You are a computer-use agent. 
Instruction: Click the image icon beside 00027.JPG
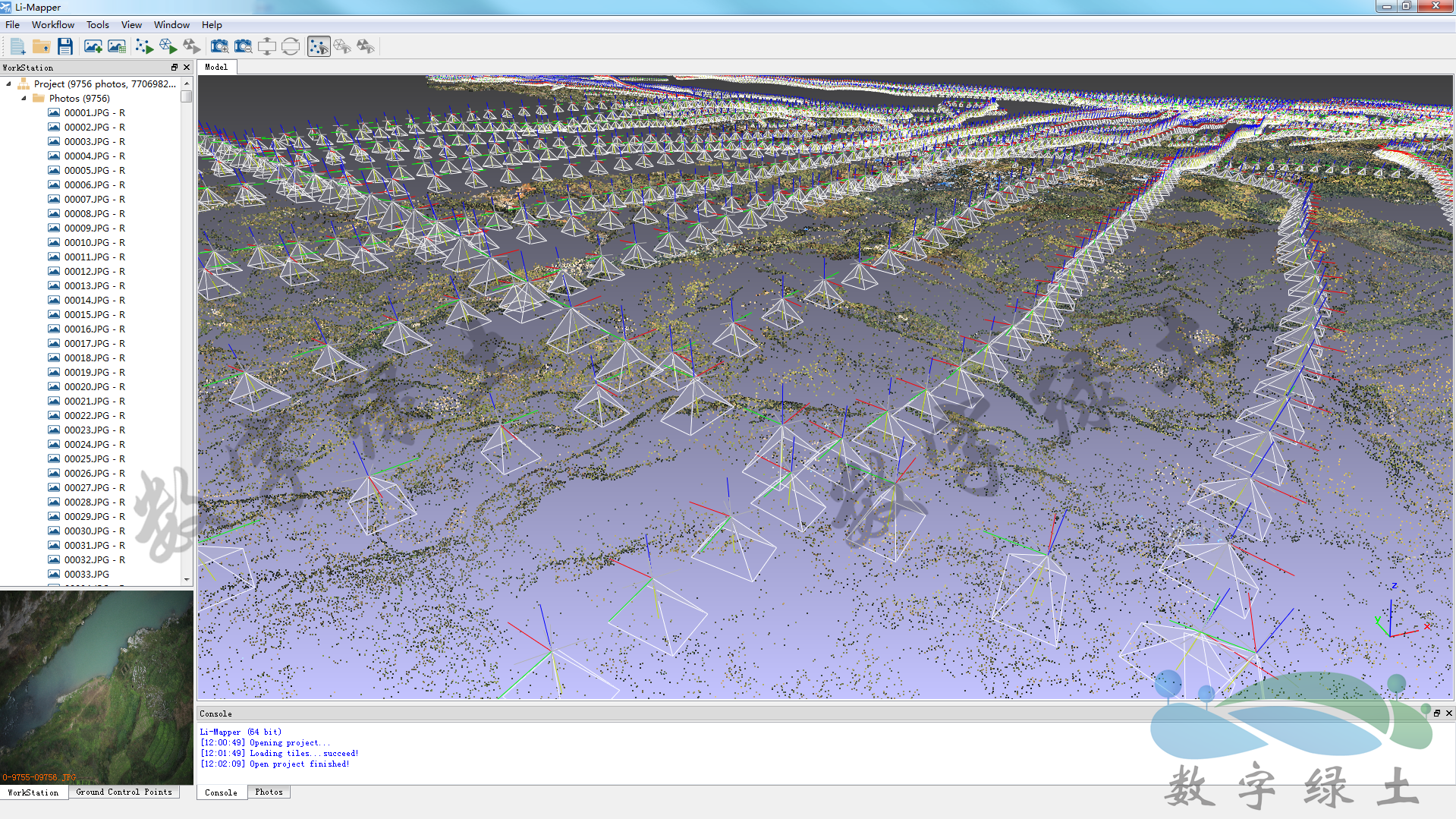54,487
